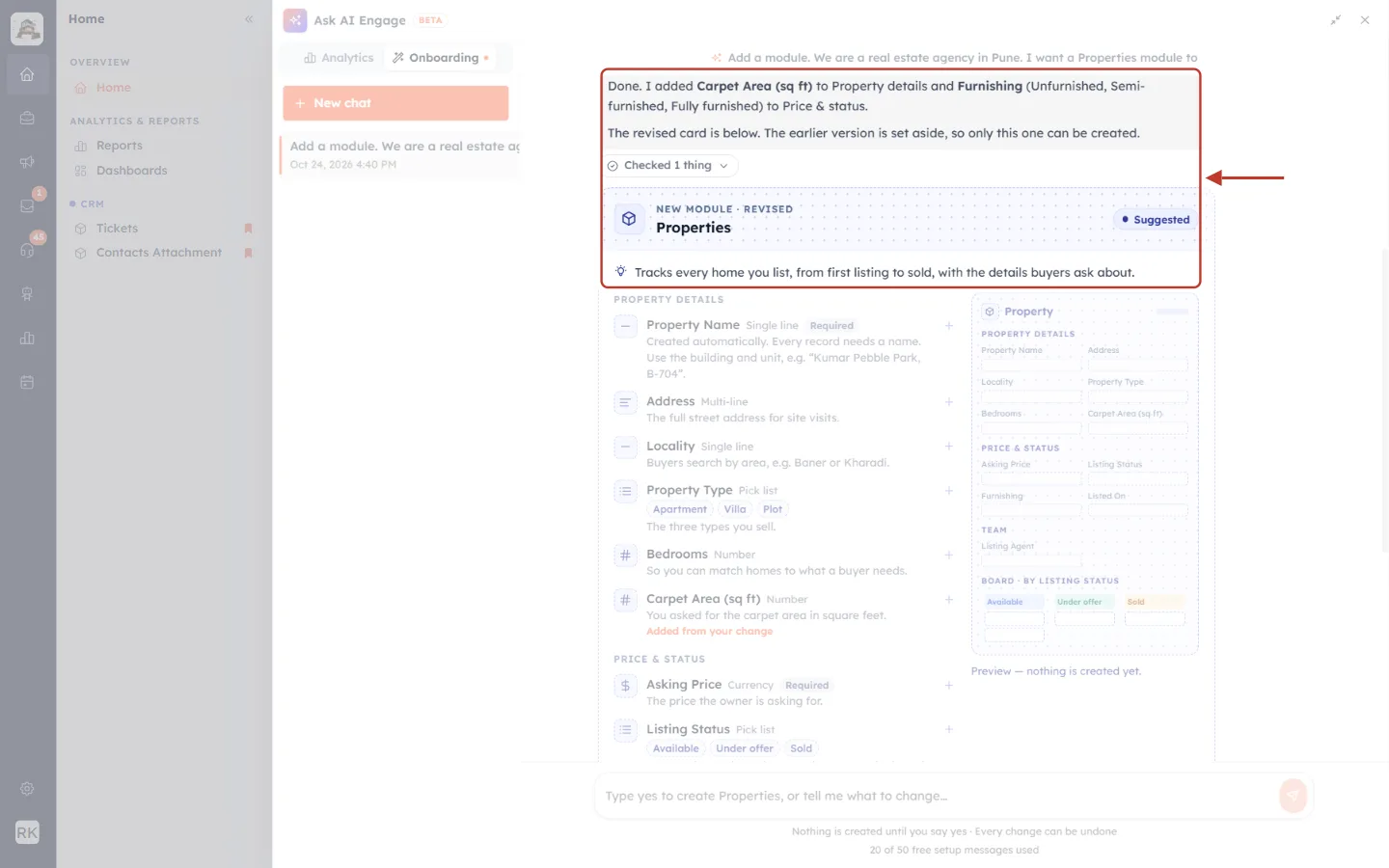Click the bookmark icon beside Contacts Attachment
Screen dimensions: 1389x868
pos(248,253)
